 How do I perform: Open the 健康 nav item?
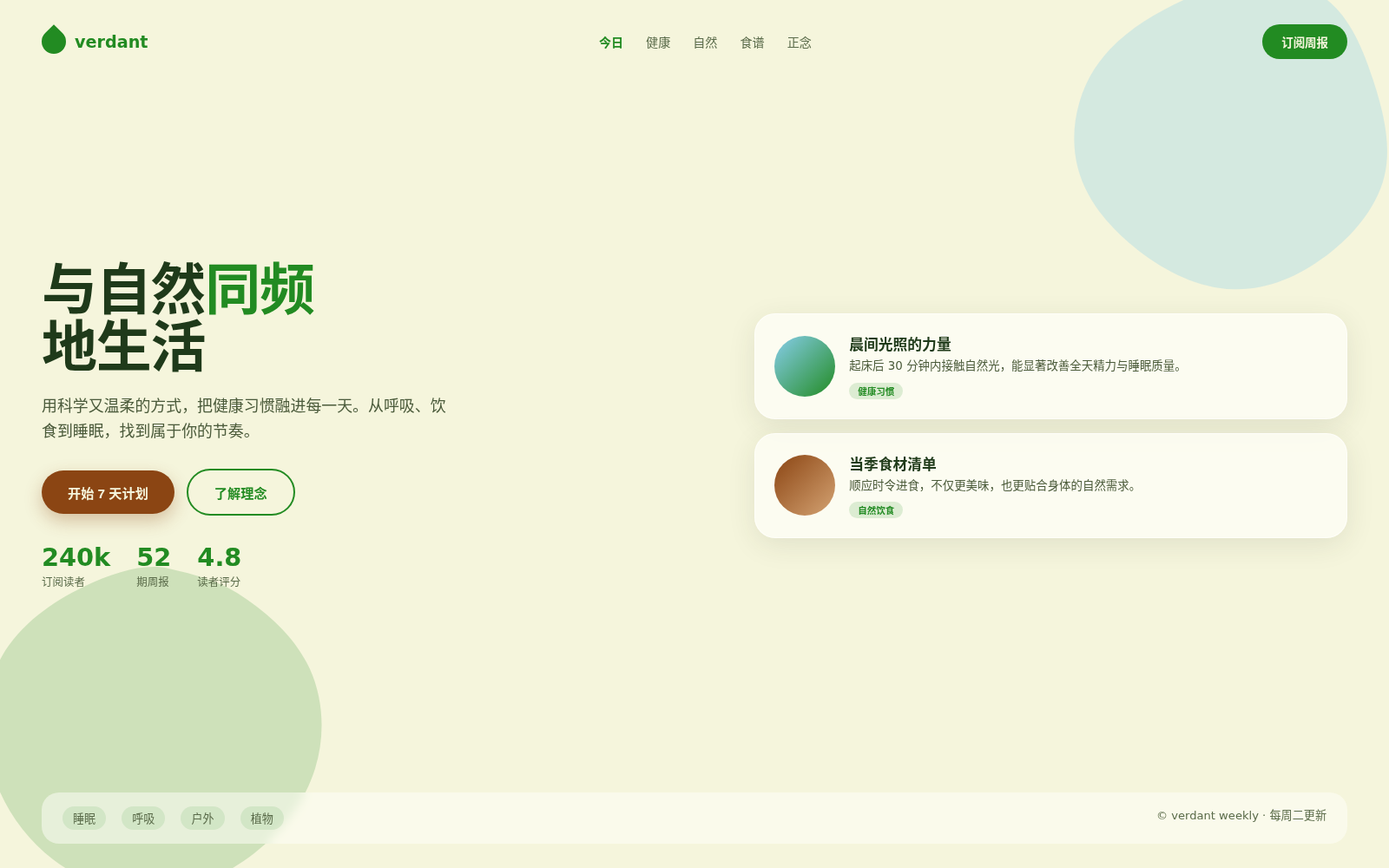658,43
